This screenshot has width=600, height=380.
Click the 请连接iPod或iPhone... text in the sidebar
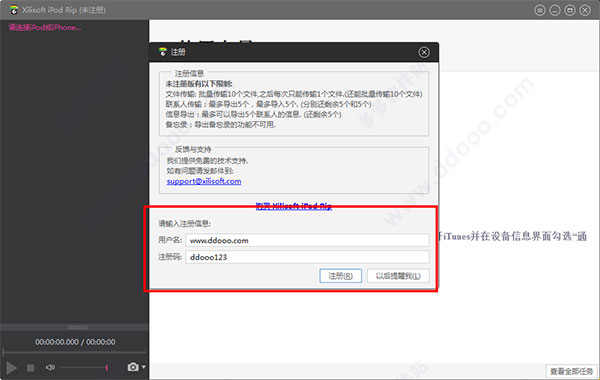coord(45,28)
